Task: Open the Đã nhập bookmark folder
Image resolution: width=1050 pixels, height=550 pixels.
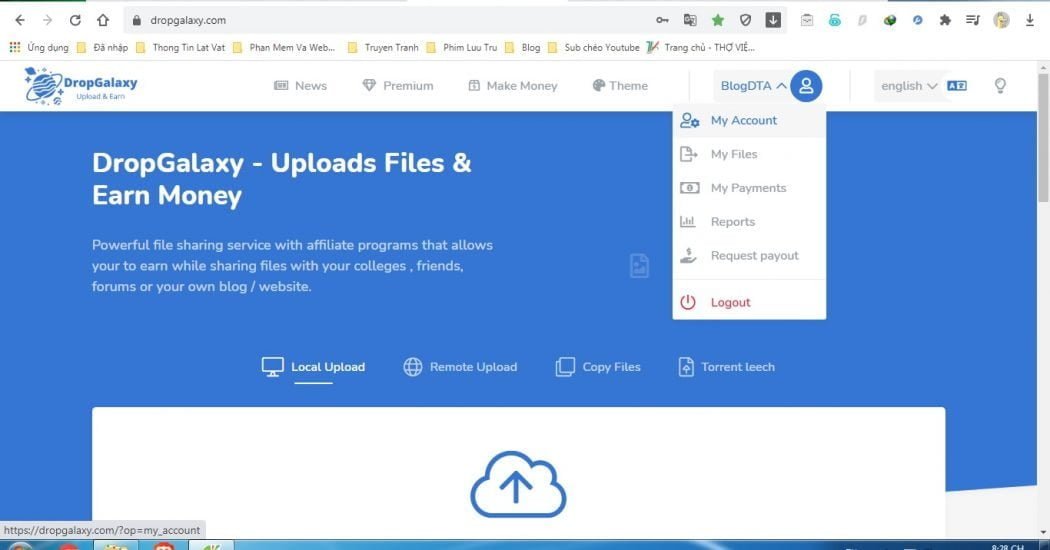Action: pyautogui.click(x=102, y=48)
